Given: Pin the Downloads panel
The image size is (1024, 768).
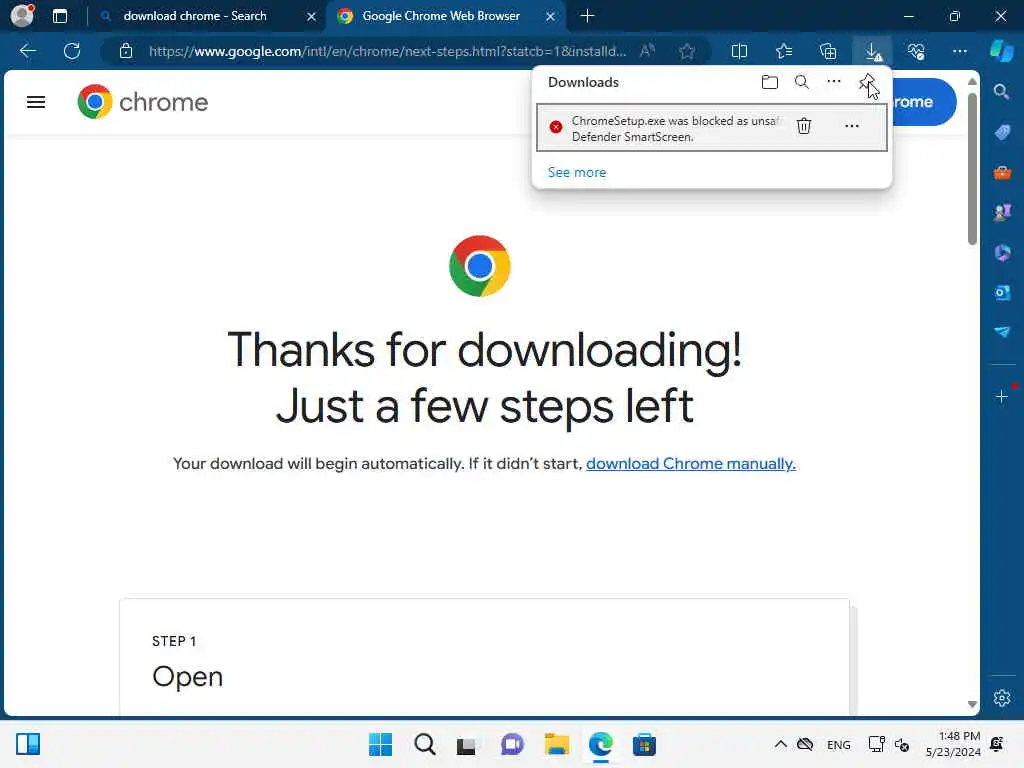Looking at the screenshot, I should point(866,82).
